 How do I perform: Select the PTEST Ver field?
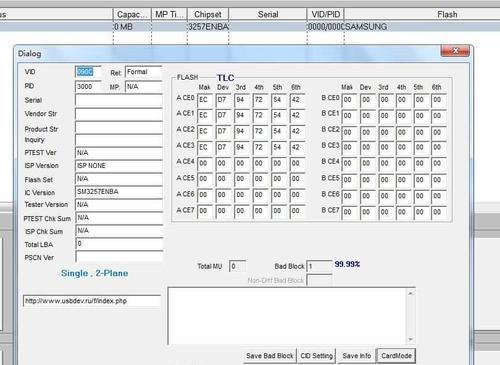pos(119,153)
